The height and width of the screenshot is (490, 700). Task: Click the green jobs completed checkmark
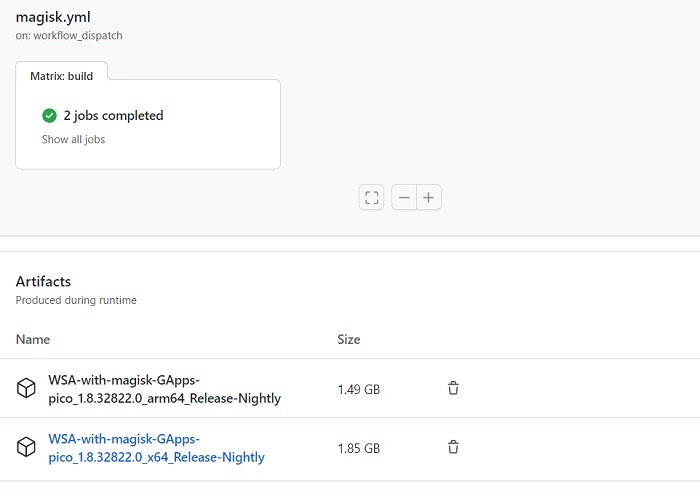[x=49, y=116]
